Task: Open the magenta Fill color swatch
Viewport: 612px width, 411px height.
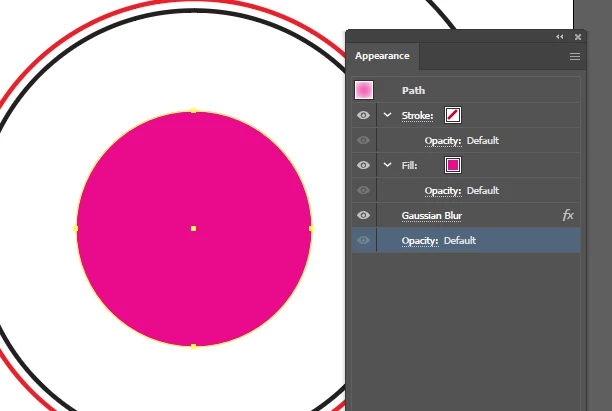Action: [453, 165]
